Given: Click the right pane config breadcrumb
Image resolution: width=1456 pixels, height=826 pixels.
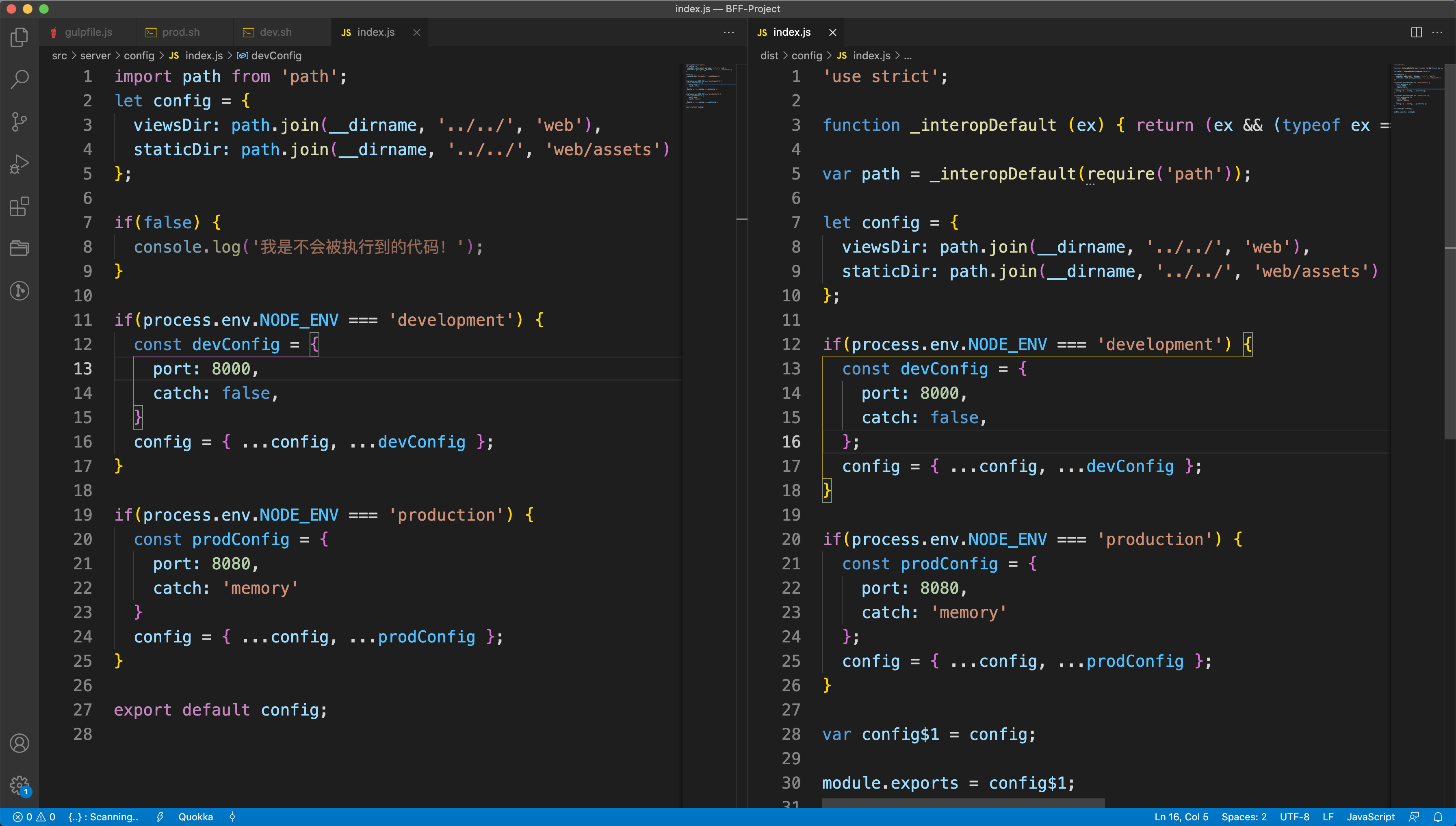Looking at the screenshot, I should [806, 56].
